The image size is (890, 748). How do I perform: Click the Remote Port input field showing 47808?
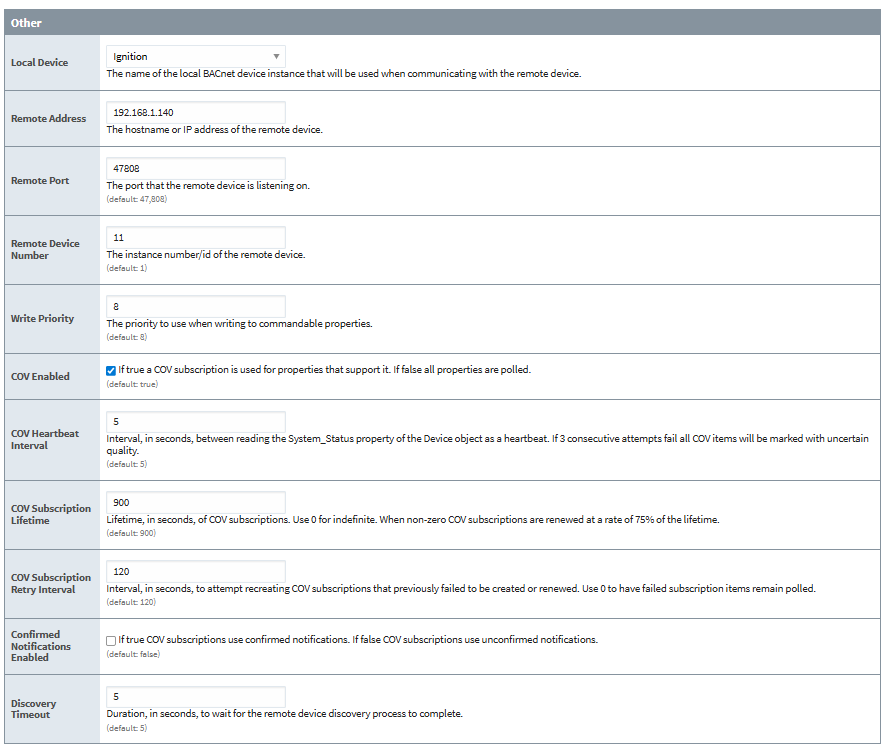point(195,169)
